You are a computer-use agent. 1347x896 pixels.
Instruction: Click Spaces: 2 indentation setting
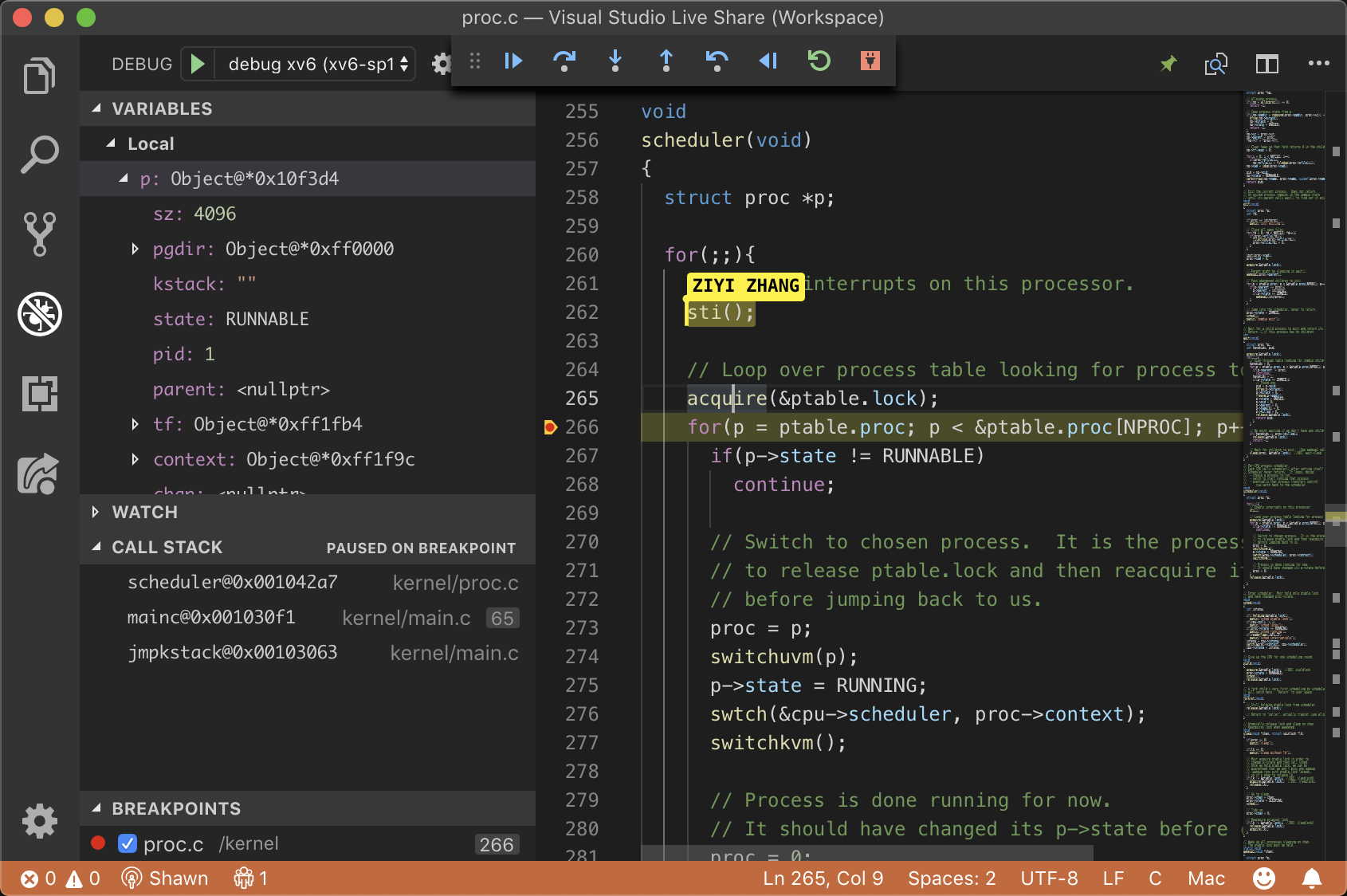(x=952, y=878)
